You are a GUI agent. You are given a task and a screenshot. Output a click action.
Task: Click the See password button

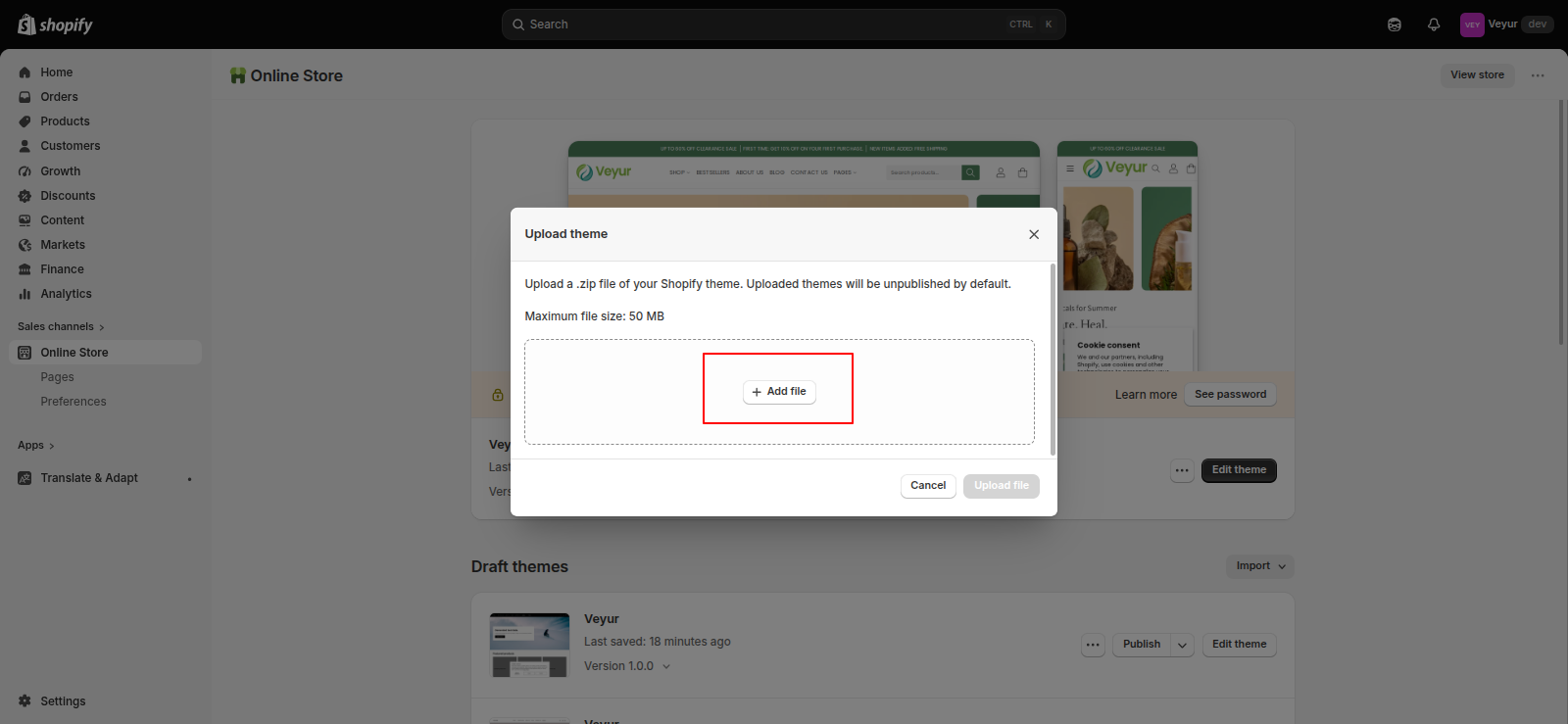[x=1230, y=395]
